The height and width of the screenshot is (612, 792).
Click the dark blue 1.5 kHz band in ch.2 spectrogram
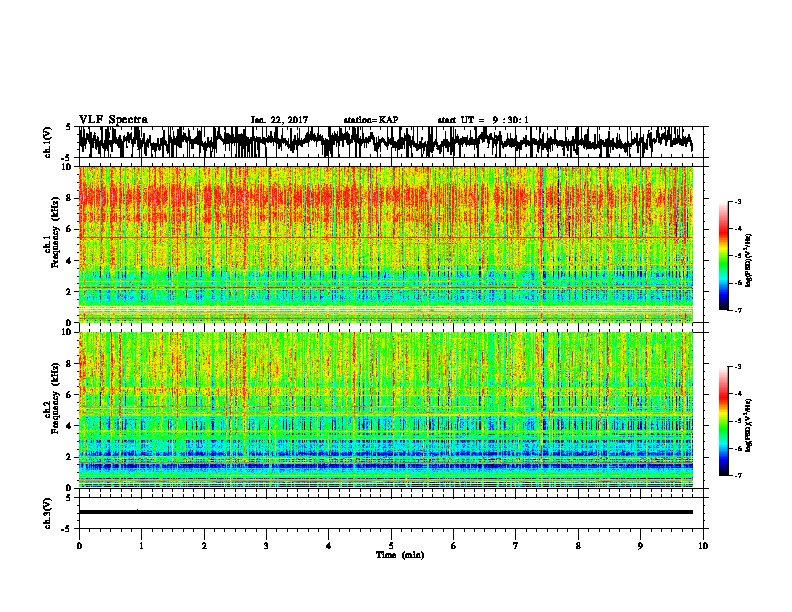coord(385,466)
